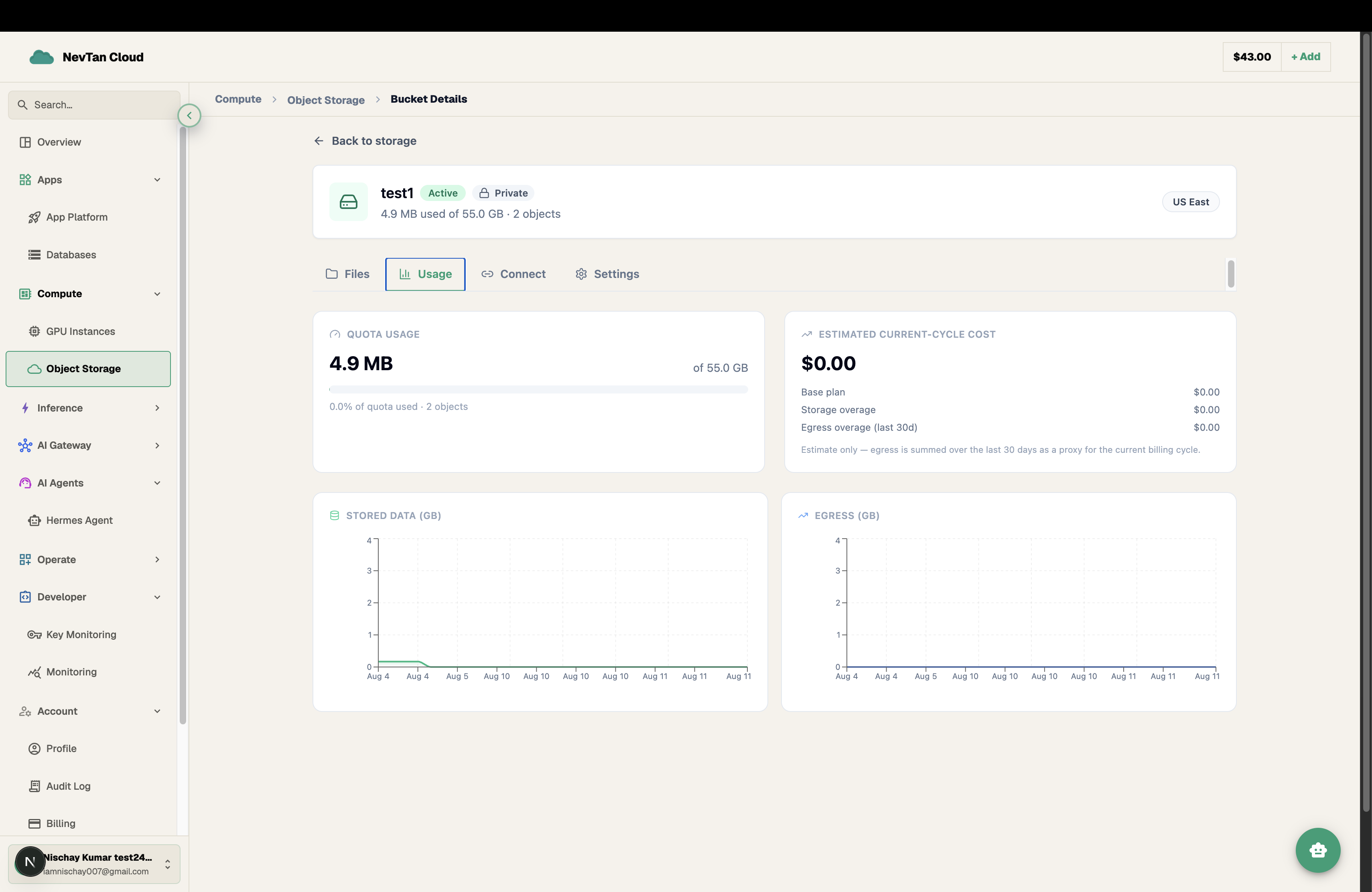1372x892 pixels.
Task: Click the Audit Log document icon
Action: click(35, 786)
